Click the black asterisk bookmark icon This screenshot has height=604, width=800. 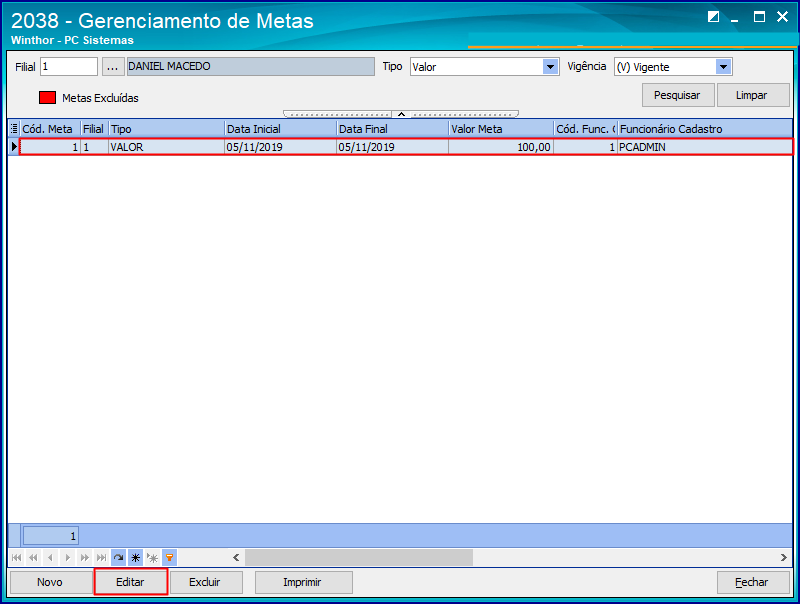point(136,558)
